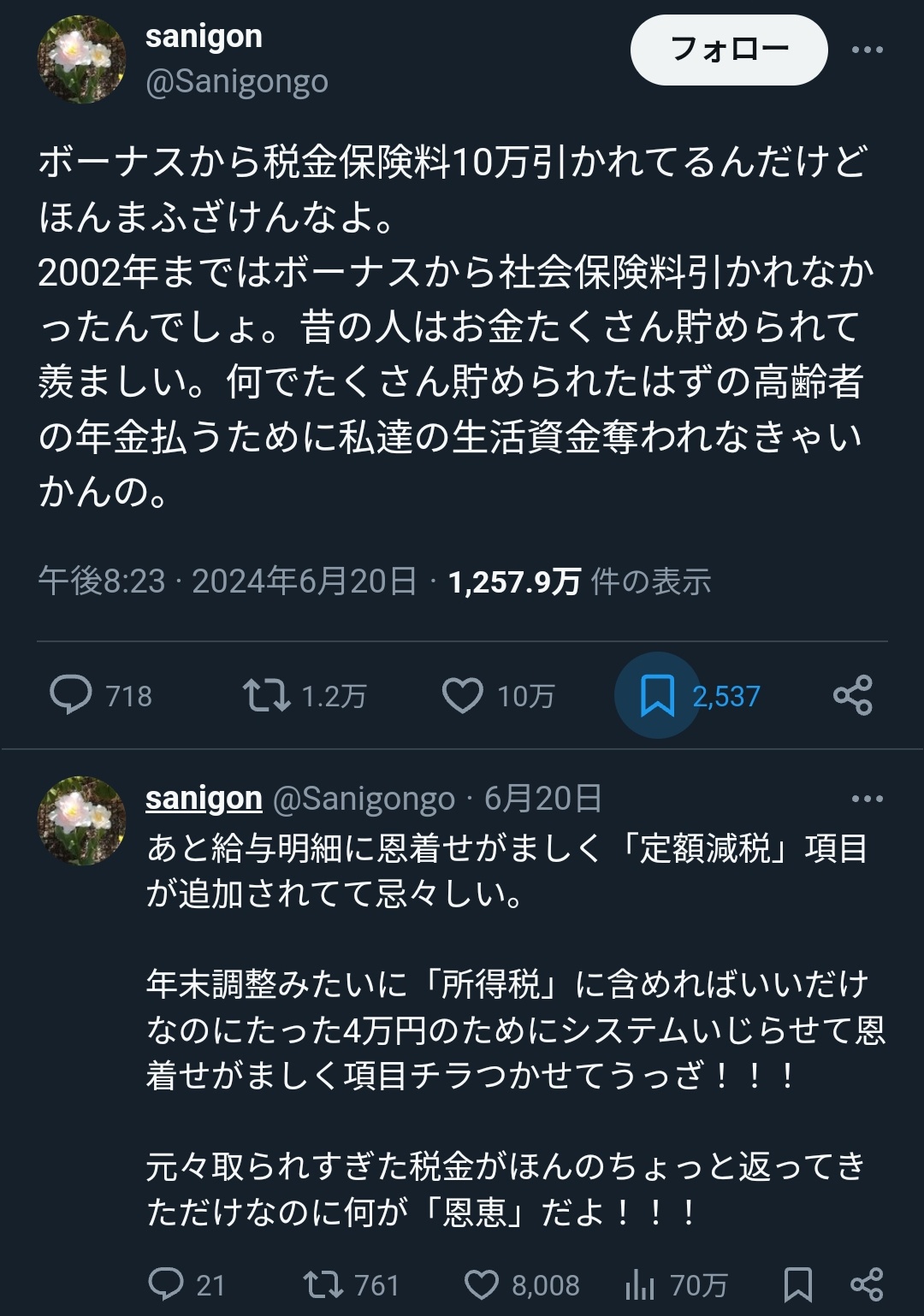Share the reply tweet via share icon
Image resolution: width=924 pixels, height=1316 pixels.
click(x=867, y=1284)
